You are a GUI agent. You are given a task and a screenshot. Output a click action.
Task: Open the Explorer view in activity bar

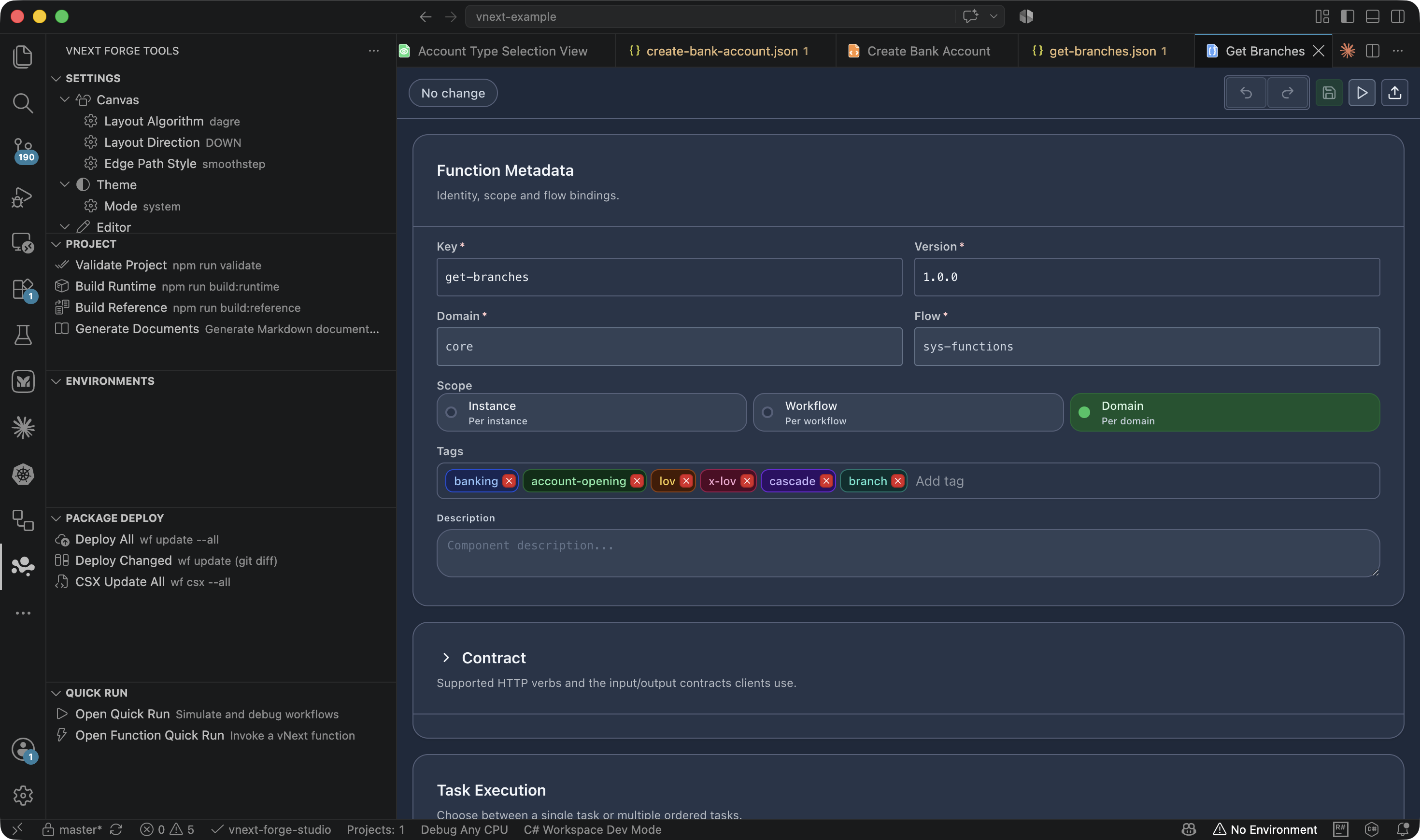click(x=23, y=56)
